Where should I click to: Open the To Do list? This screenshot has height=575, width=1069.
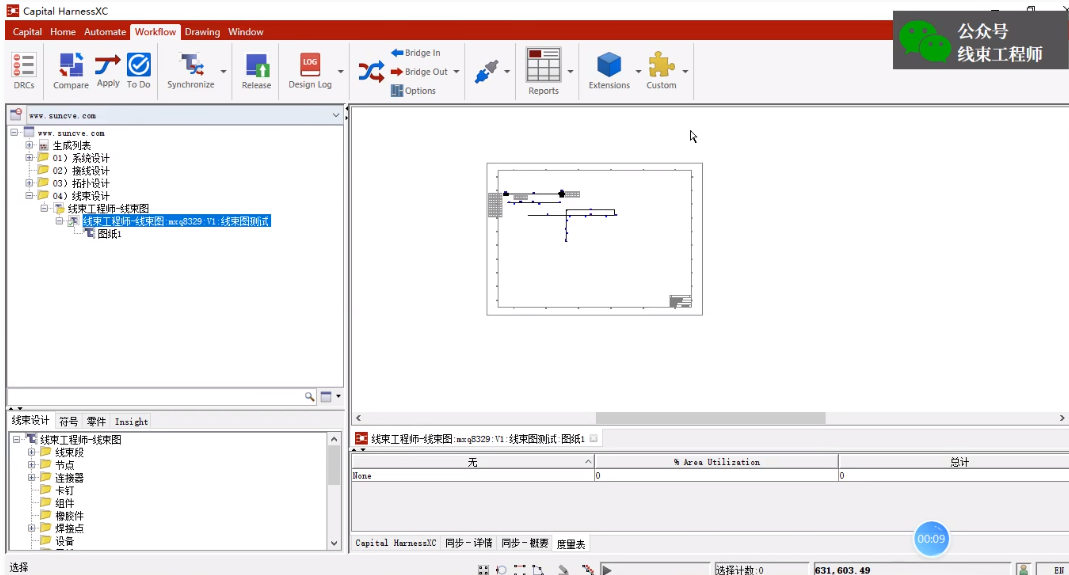point(138,71)
